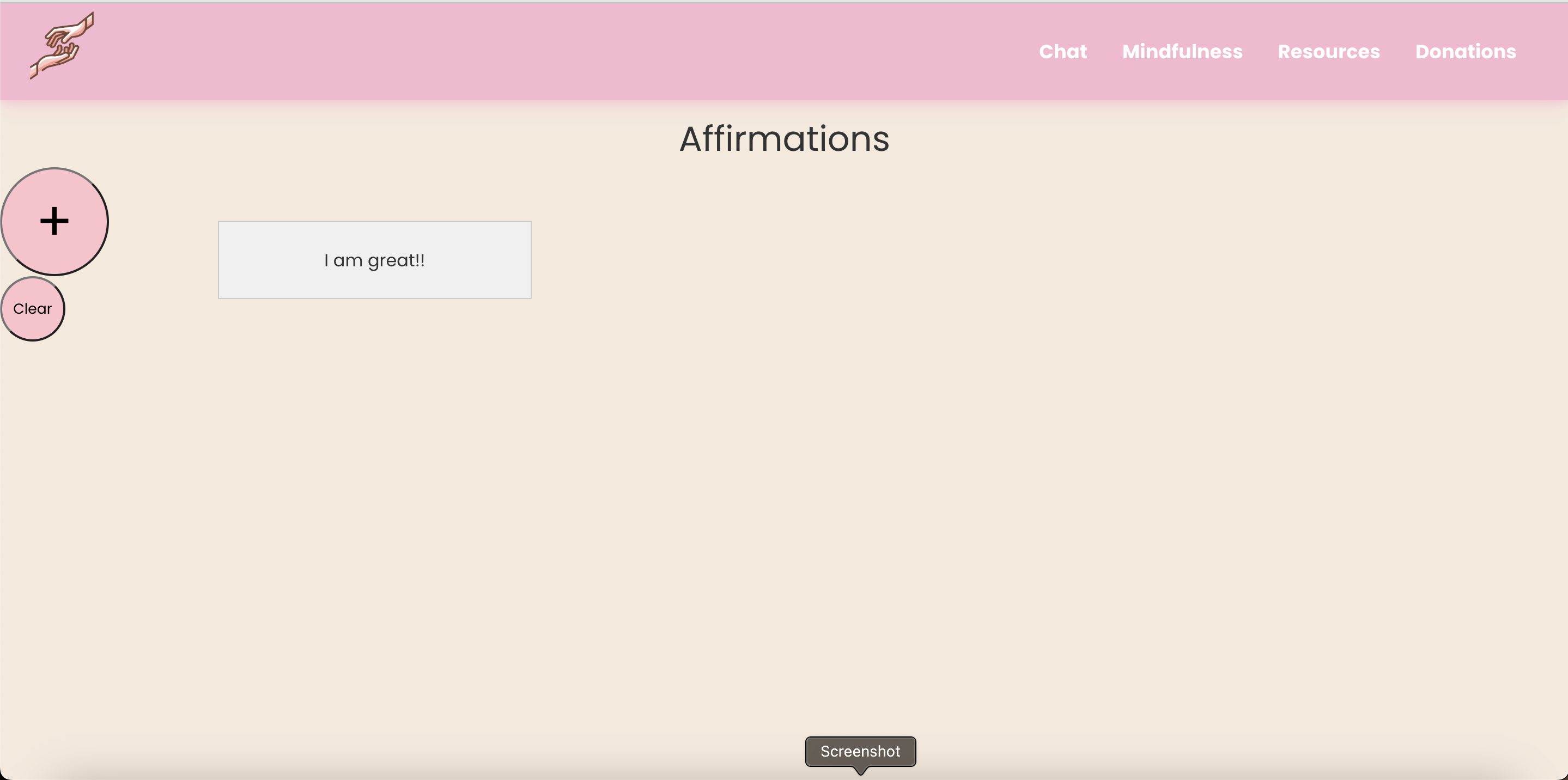Return home via the helping hands logo
1568x780 pixels.
(x=62, y=46)
